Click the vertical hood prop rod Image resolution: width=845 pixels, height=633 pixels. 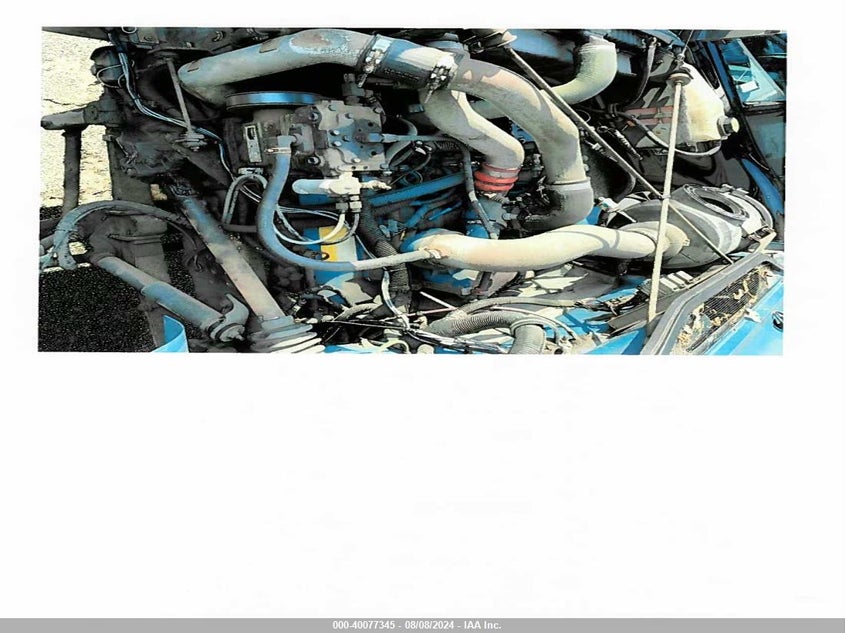pos(664,200)
